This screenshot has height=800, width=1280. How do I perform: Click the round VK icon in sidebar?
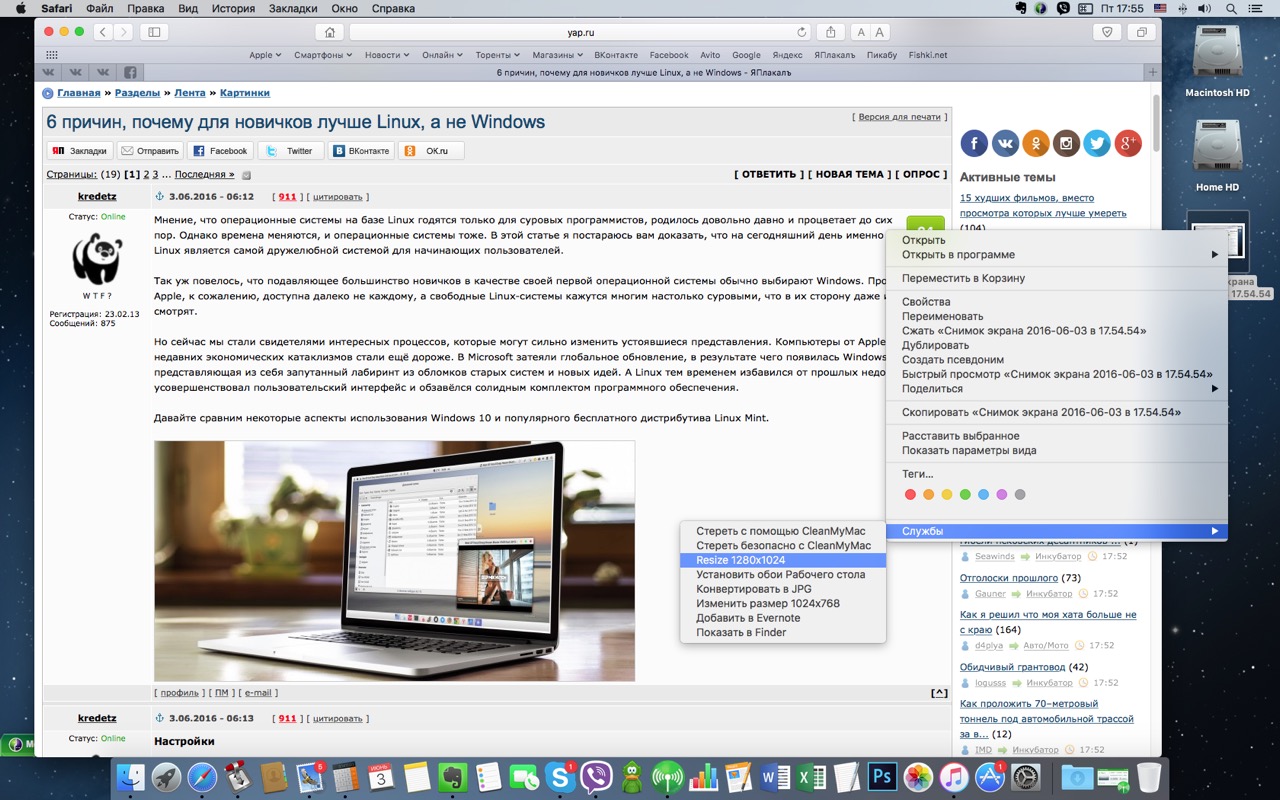1005,143
